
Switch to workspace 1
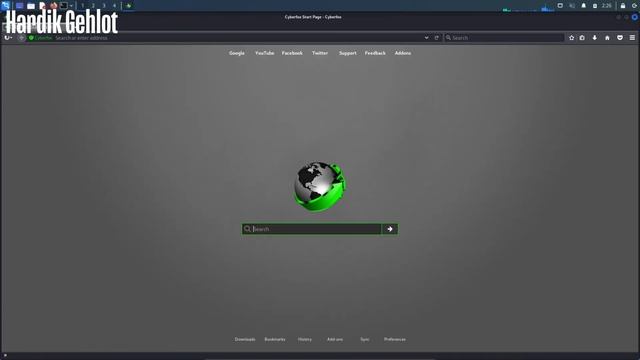click(x=82, y=6)
